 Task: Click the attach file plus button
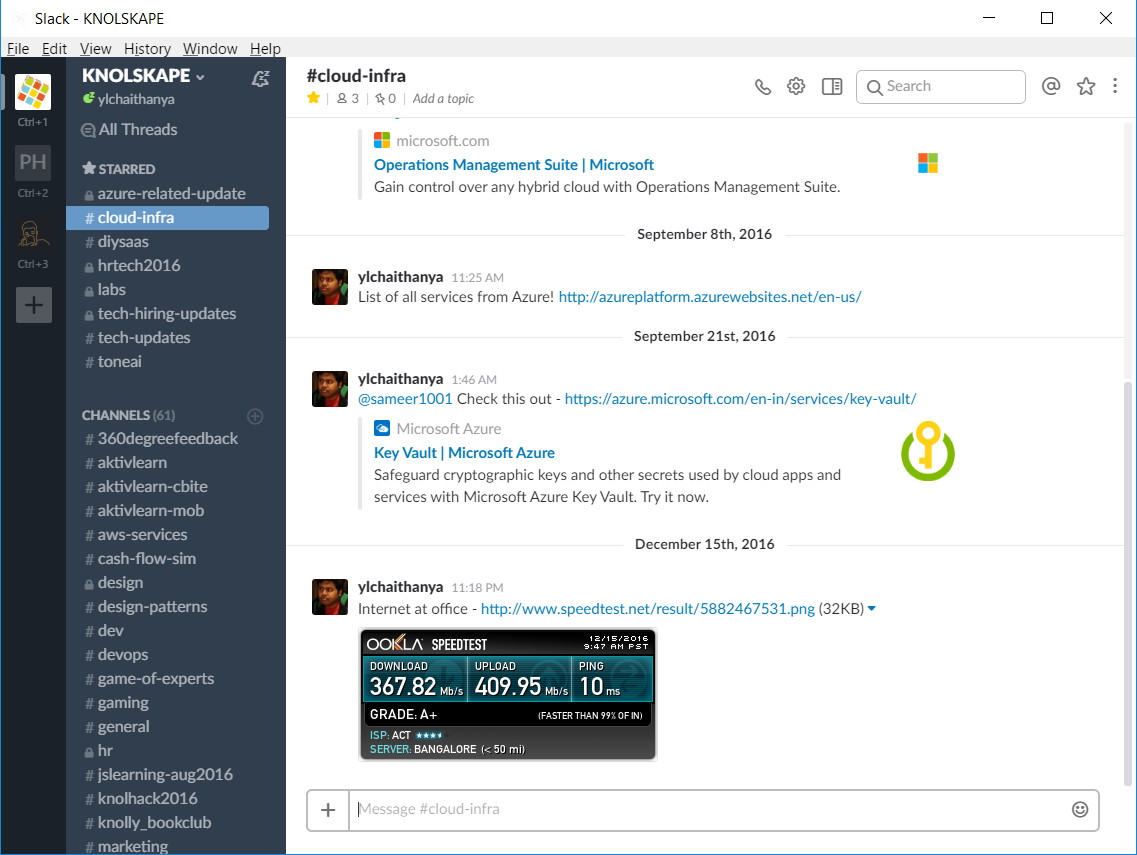coord(328,810)
